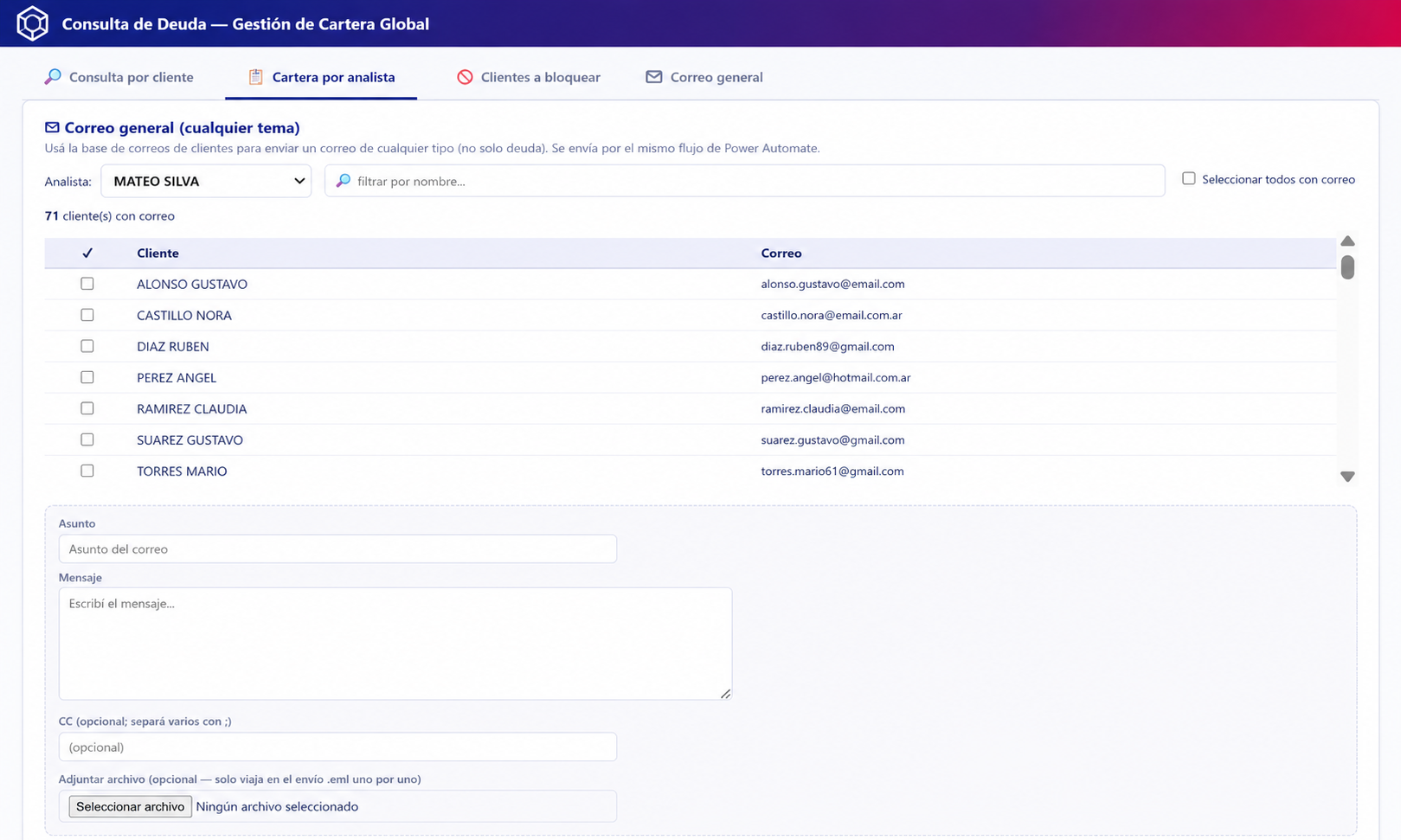Click the client list scrollbar thumb
Screen dimensions: 1401x840
(1347, 267)
